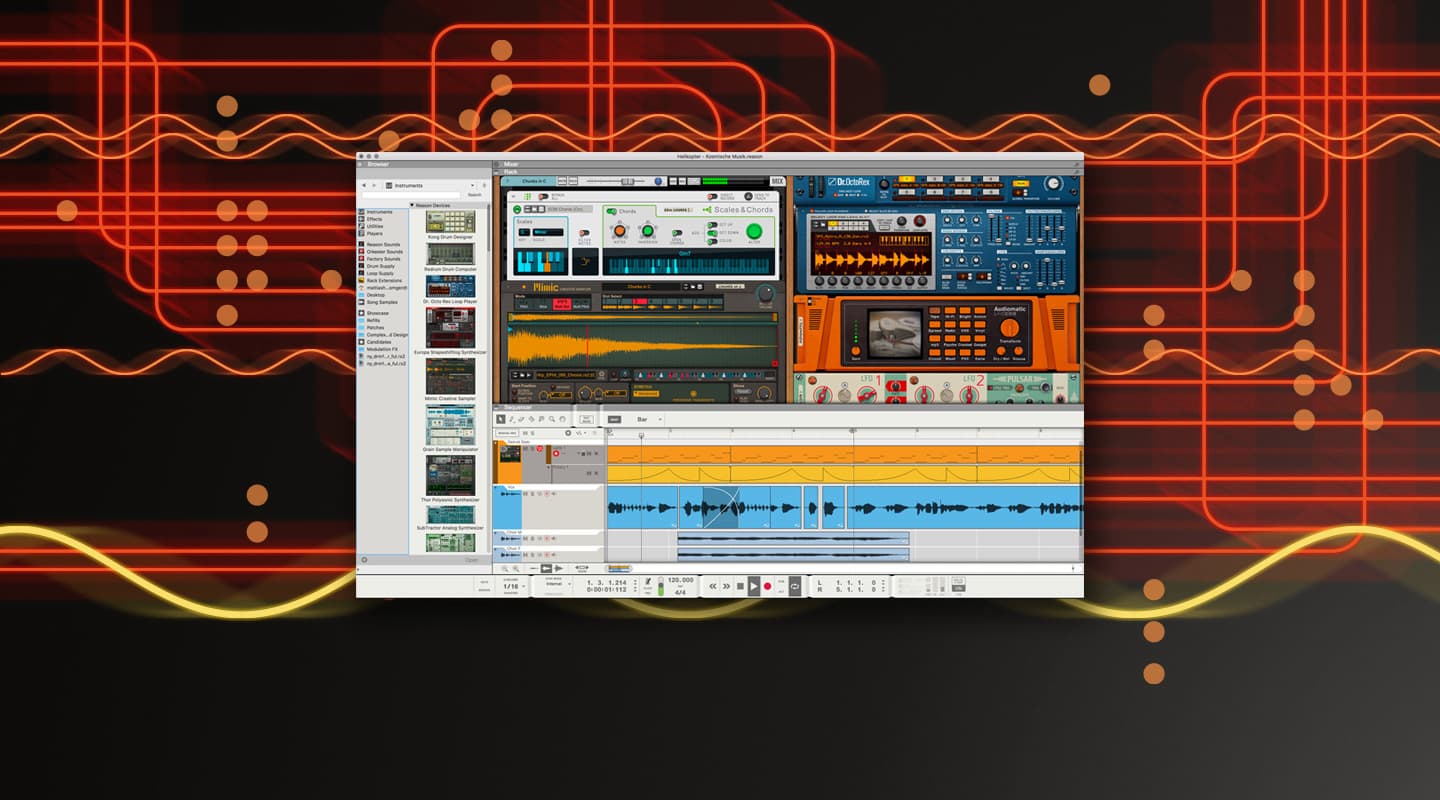Toggle the Loop button in transport
Screen dimensions: 1440x800
pos(795,586)
